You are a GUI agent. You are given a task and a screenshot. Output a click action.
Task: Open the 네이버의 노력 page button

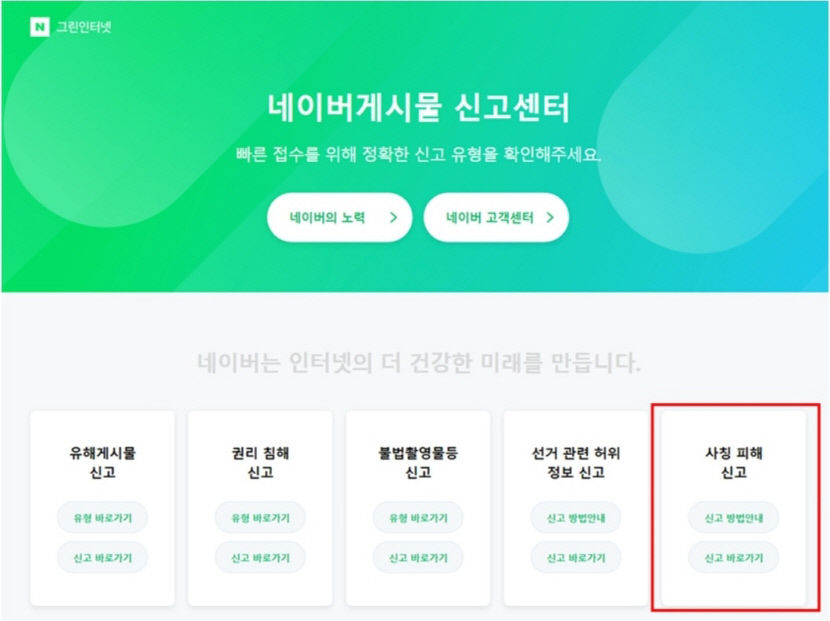click(x=328, y=217)
